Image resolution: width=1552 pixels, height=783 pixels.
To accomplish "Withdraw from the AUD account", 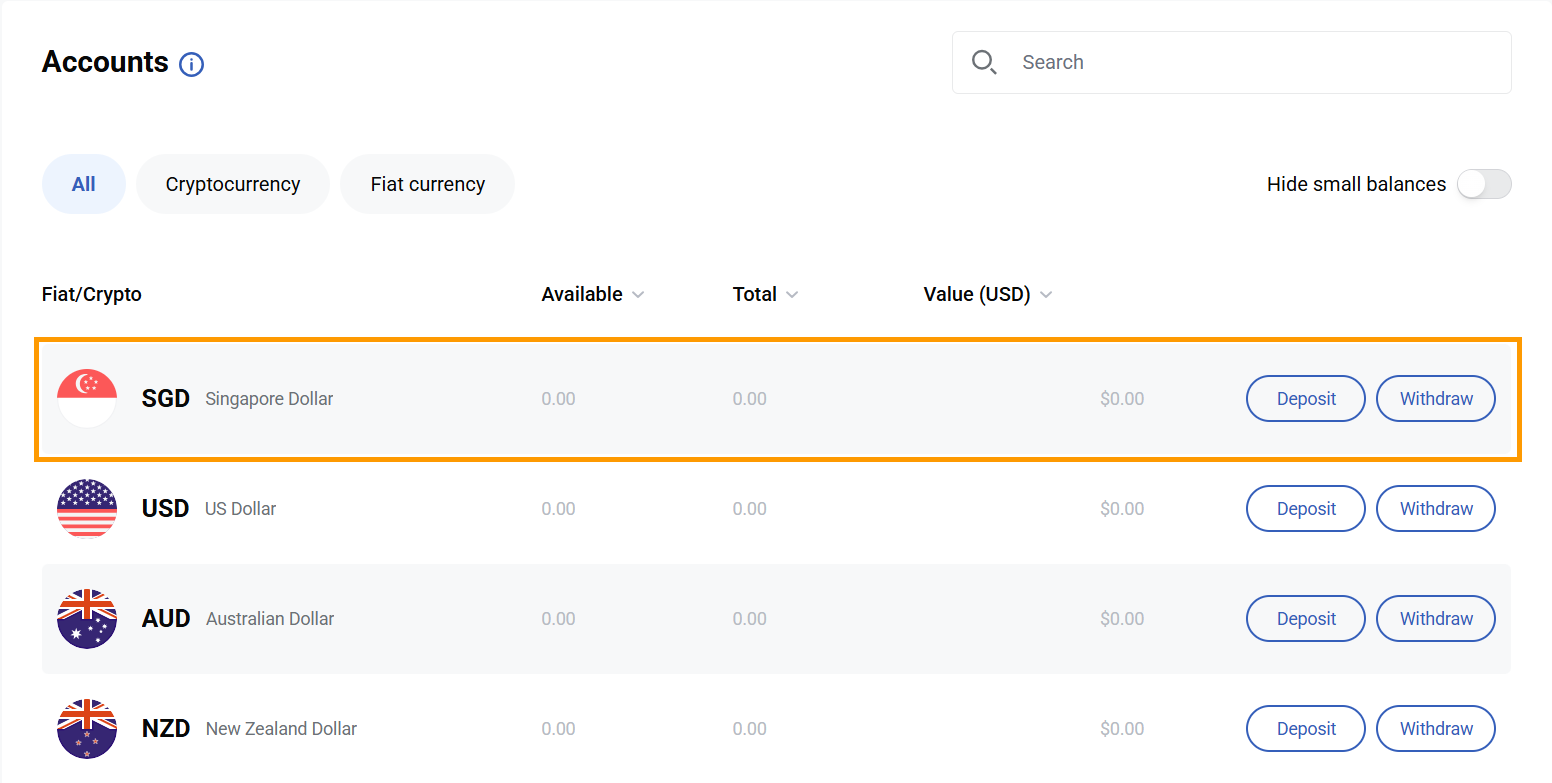I will click(1435, 619).
